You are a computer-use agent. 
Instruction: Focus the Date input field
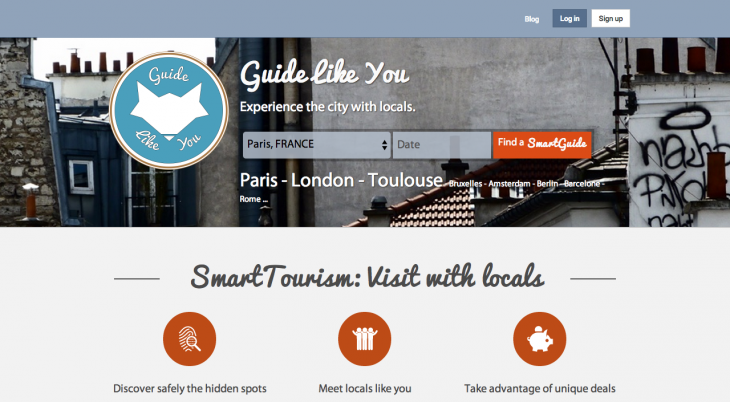(442, 145)
